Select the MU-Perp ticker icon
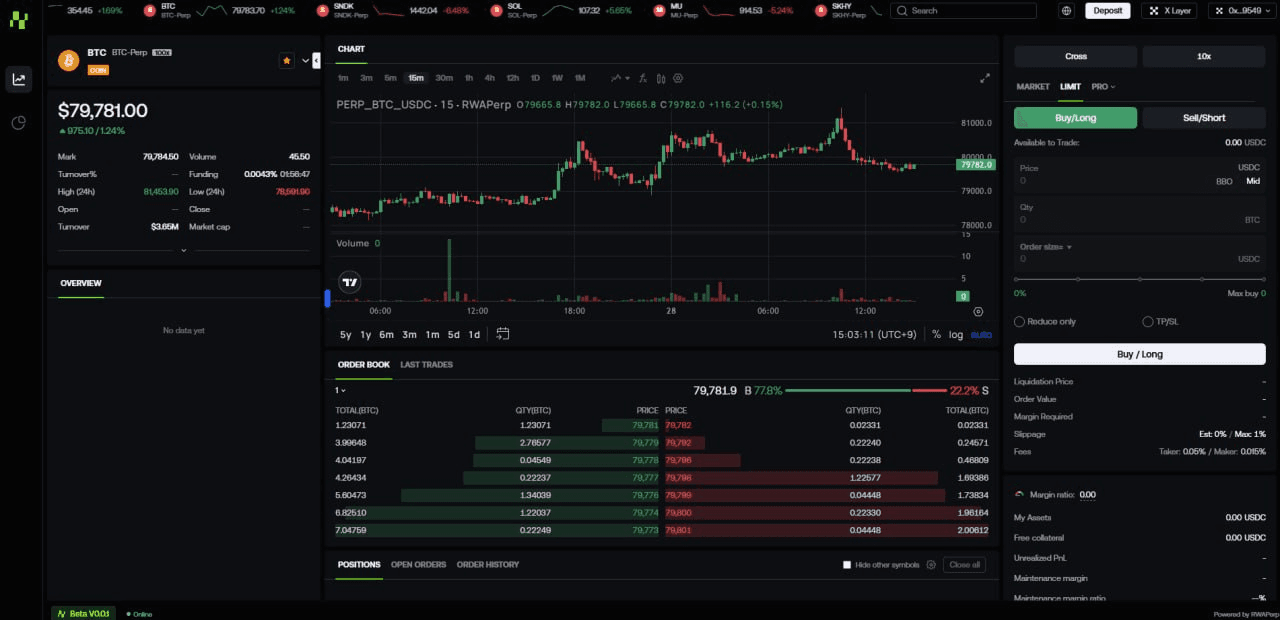The height and width of the screenshot is (620, 1280). [x=659, y=10]
